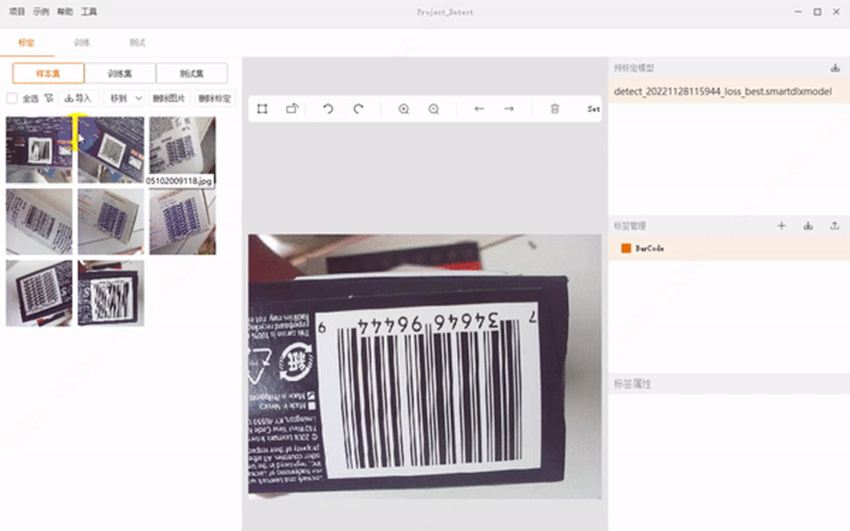The height and width of the screenshot is (531, 850).
Task: Click the 导入 import button
Action: coord(77,99)
